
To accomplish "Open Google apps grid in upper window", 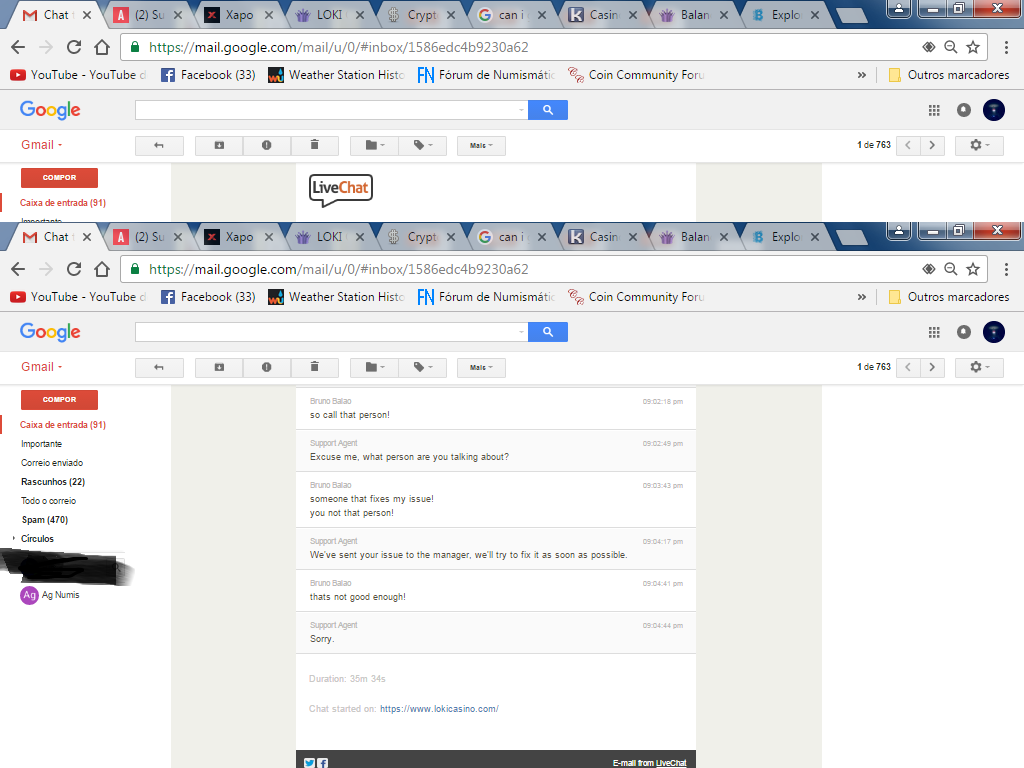I will 934,110.
